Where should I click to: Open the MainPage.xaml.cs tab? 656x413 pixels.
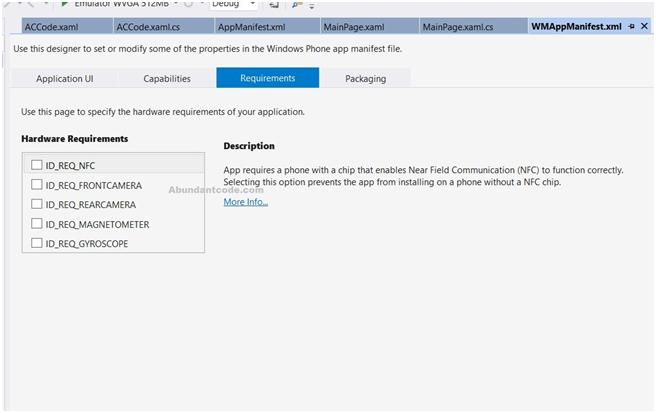pos(474,27)
